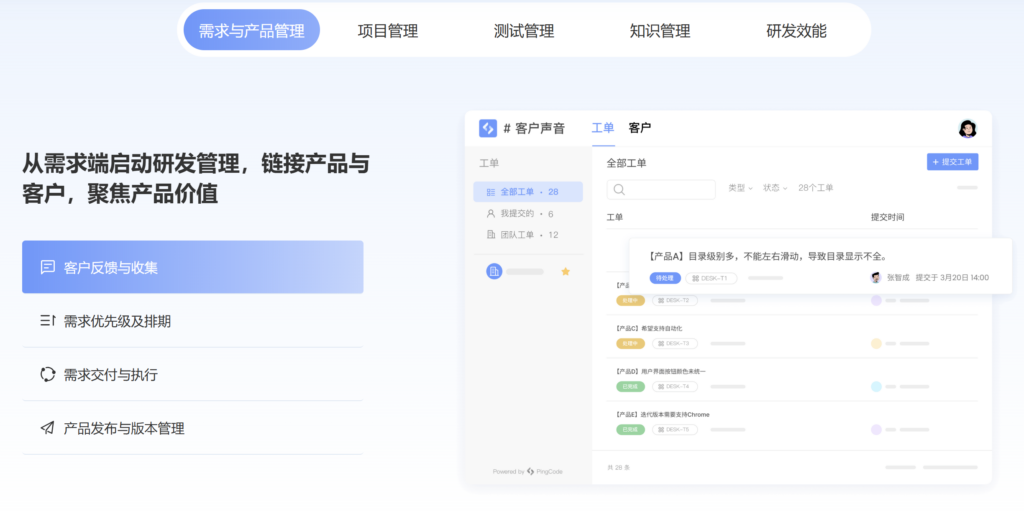Click the 提交工单 button
1024x512 pixels.
(952, 162)
